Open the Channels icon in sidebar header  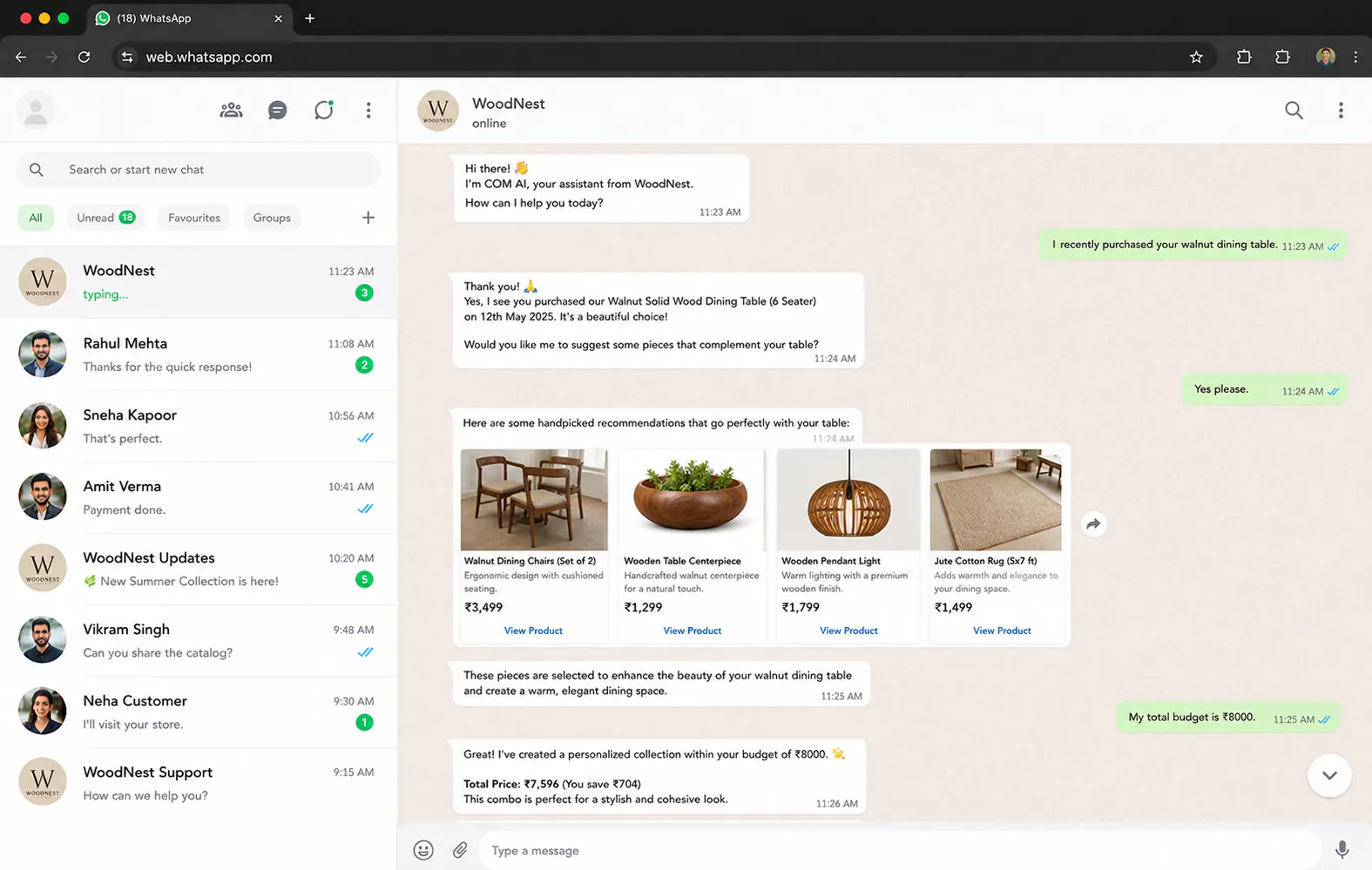(x=277, y=111)
